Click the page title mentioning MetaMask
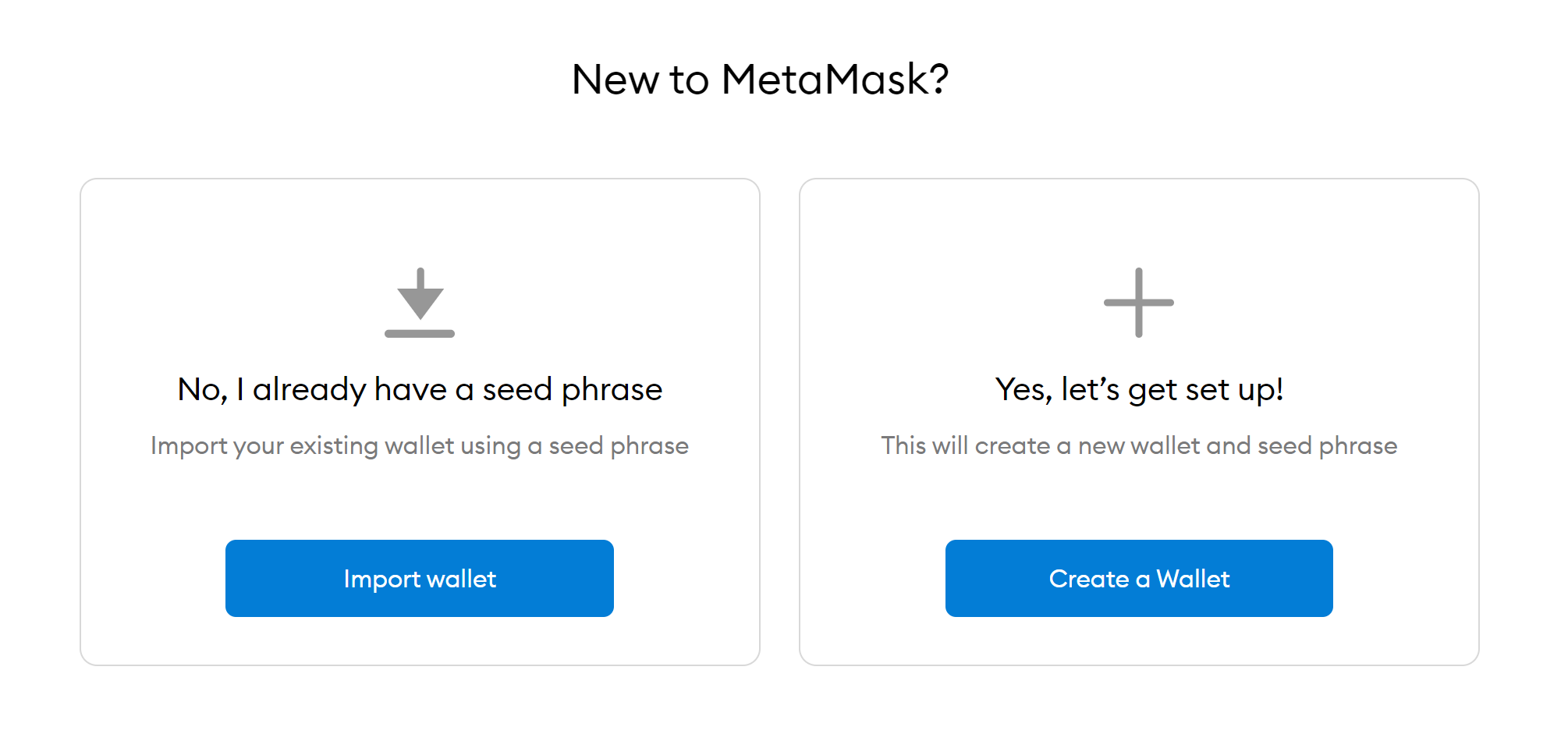The height and width of the screenshot is (734, 1568). 760,80
